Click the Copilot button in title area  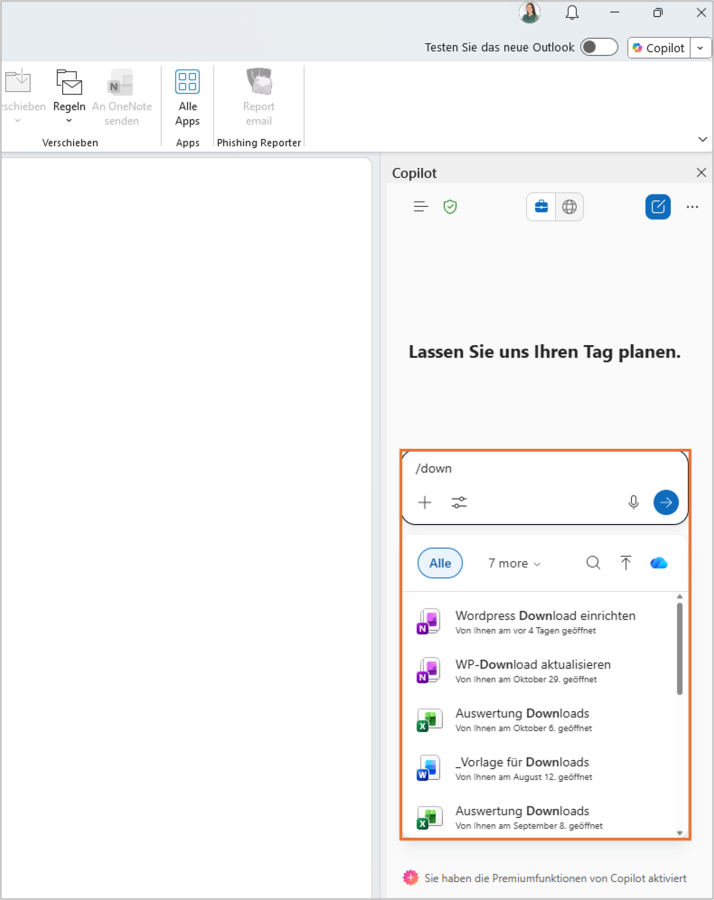[659, 48]
